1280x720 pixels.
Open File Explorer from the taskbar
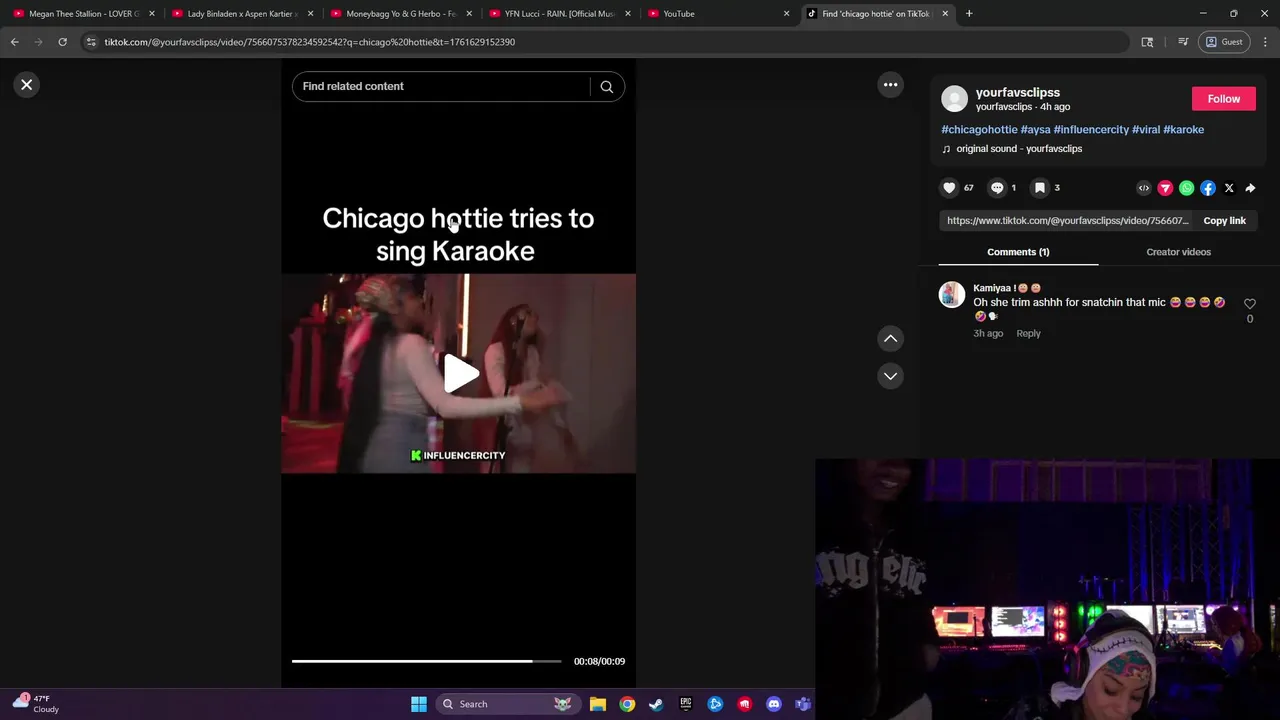pos(598,704)
